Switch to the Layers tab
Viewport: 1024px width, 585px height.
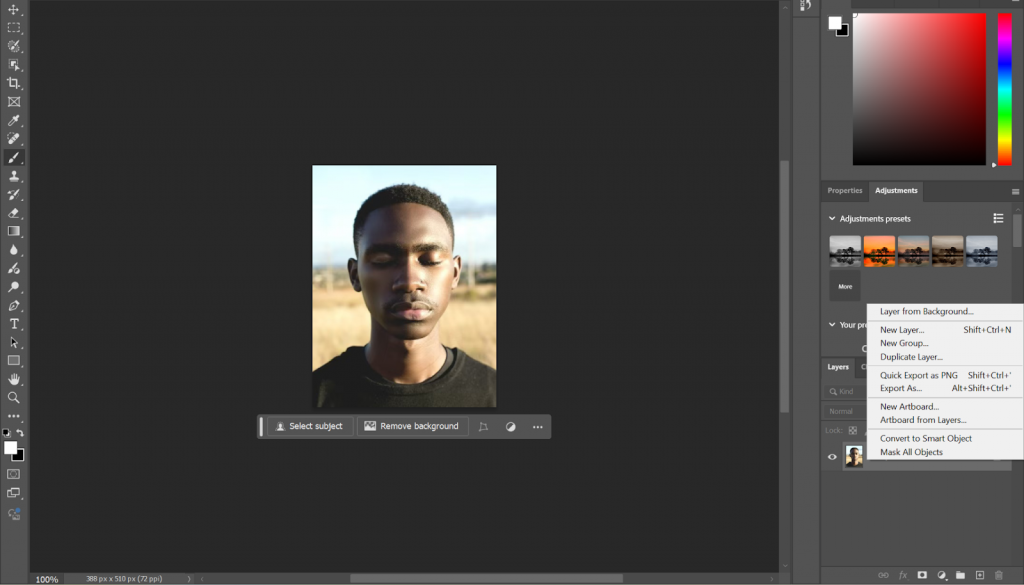[838, 367]
